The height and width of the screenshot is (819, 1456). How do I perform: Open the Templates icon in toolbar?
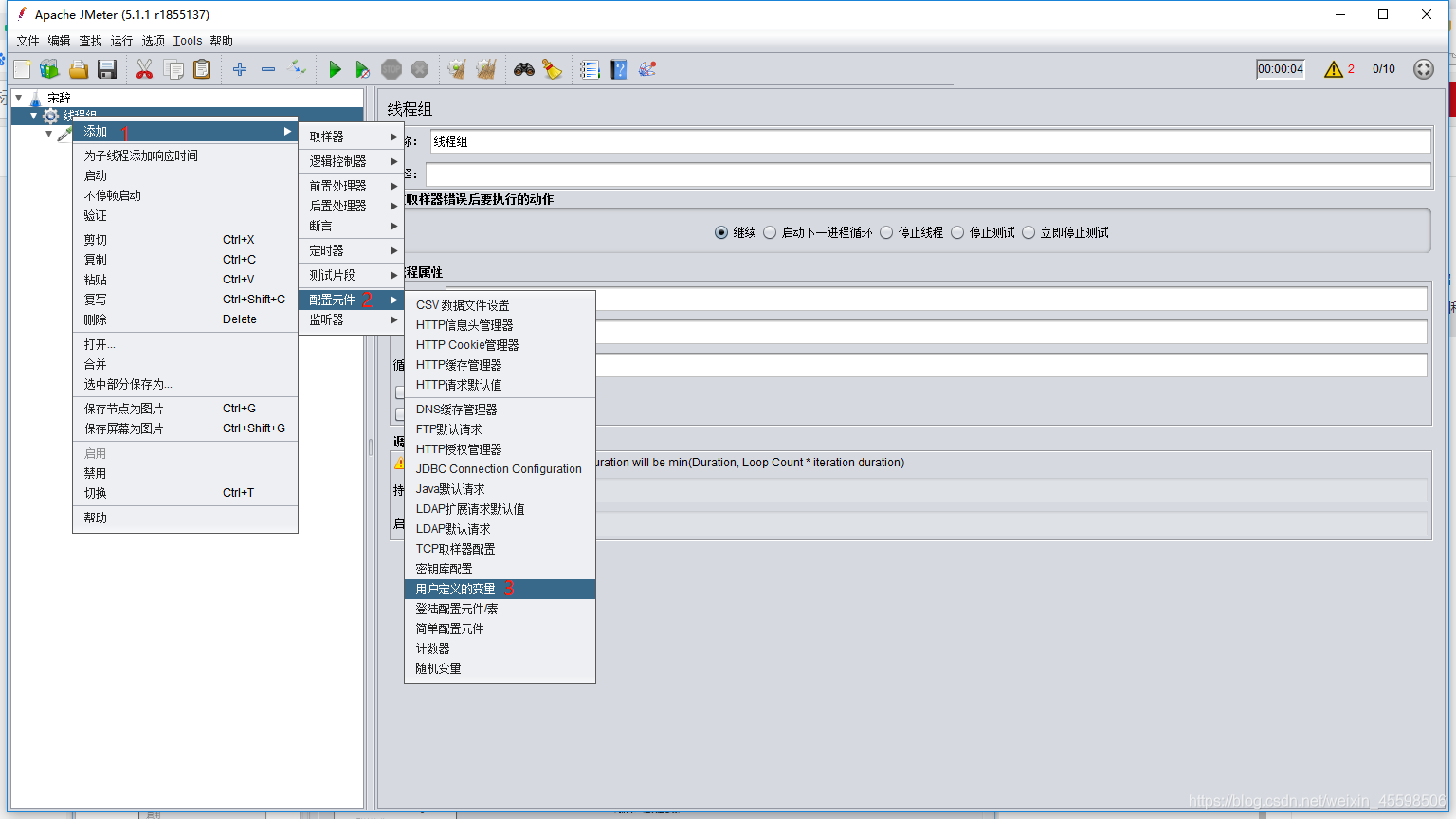pyautogui.click(x=49, y=69)
